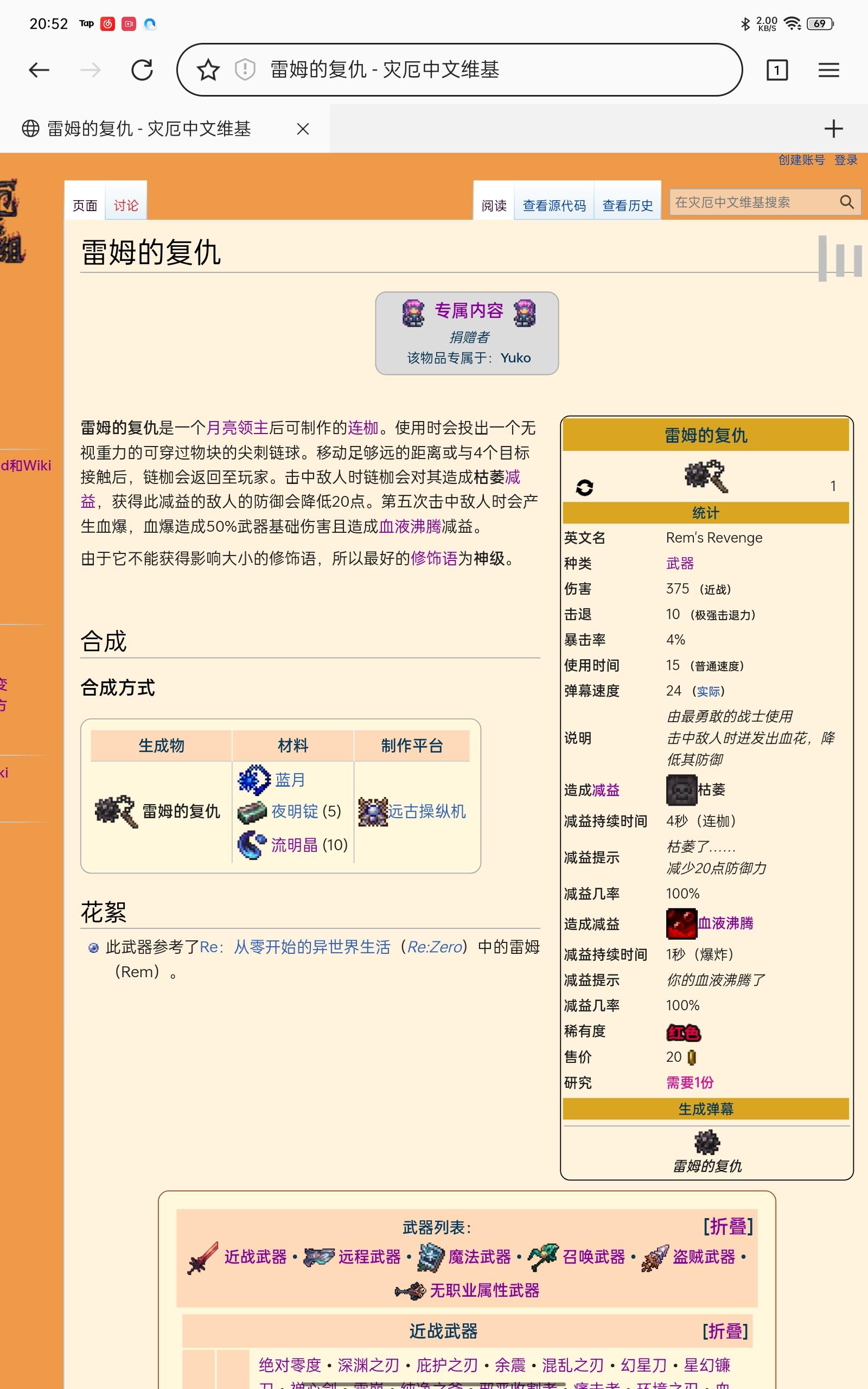
Task: Open the 需要1份 research link
Action: [x=690, y=1082]
